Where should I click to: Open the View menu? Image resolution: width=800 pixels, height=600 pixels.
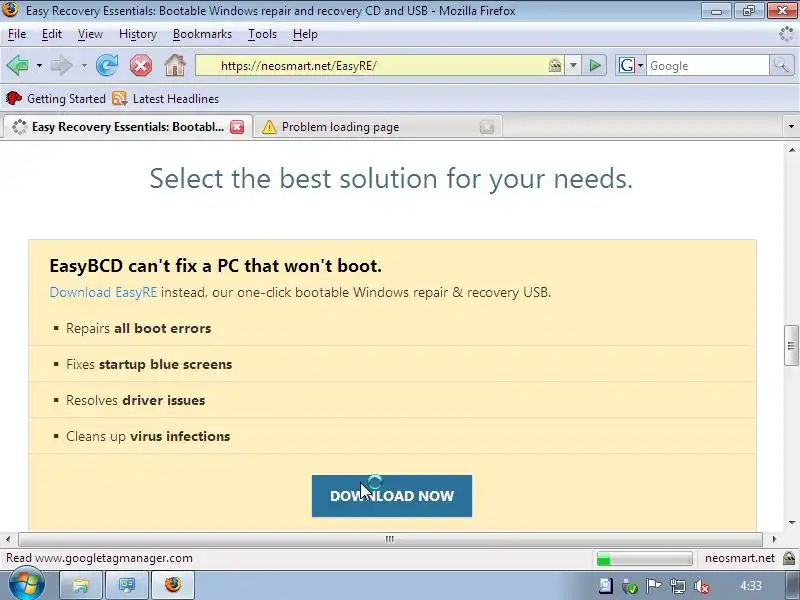point(90,34)
